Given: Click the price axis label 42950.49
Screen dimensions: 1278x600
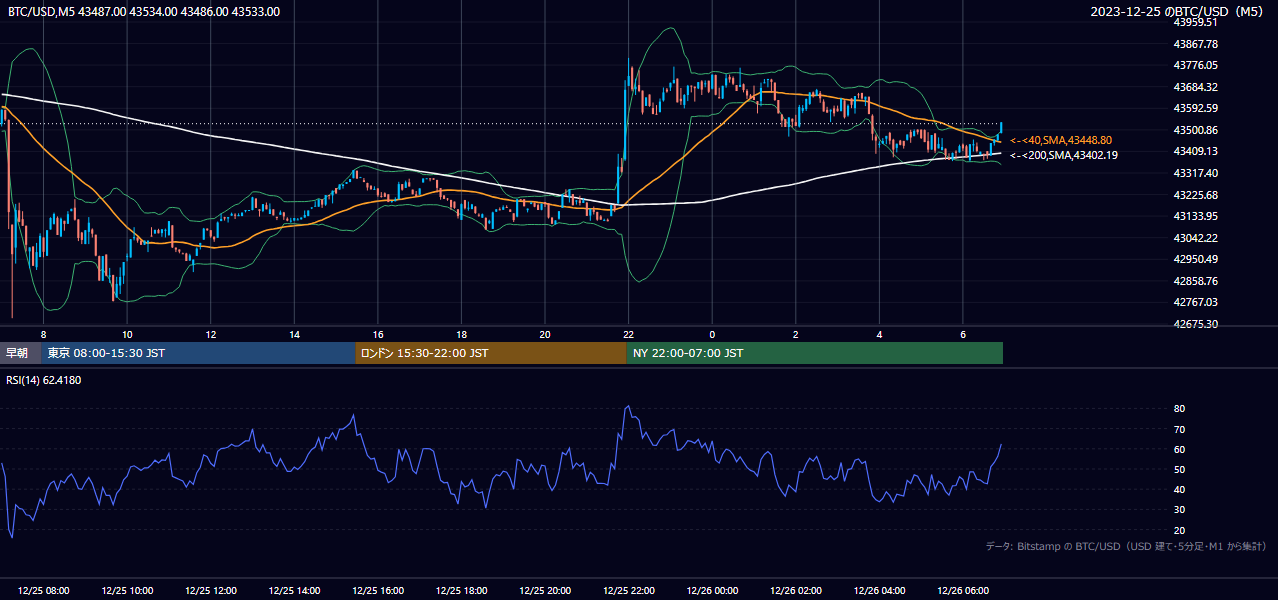Looking at the screenshot, I should (x=1195, y=259).
